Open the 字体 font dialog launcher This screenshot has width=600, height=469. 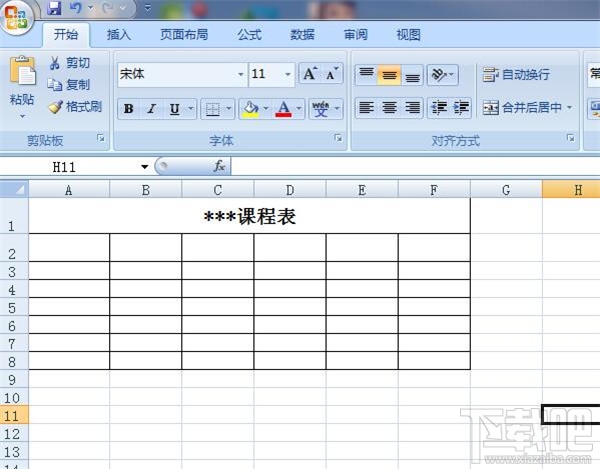338,138
